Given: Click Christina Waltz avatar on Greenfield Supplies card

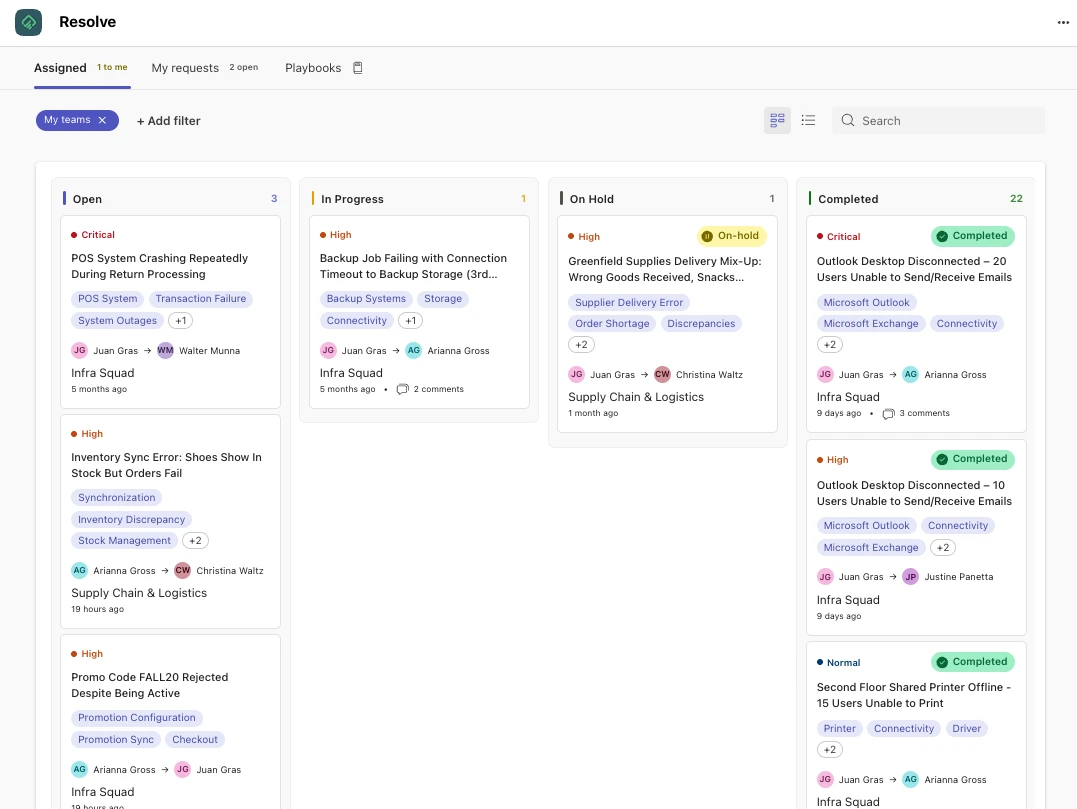Looking at the screenshot, I should (662, 374).
